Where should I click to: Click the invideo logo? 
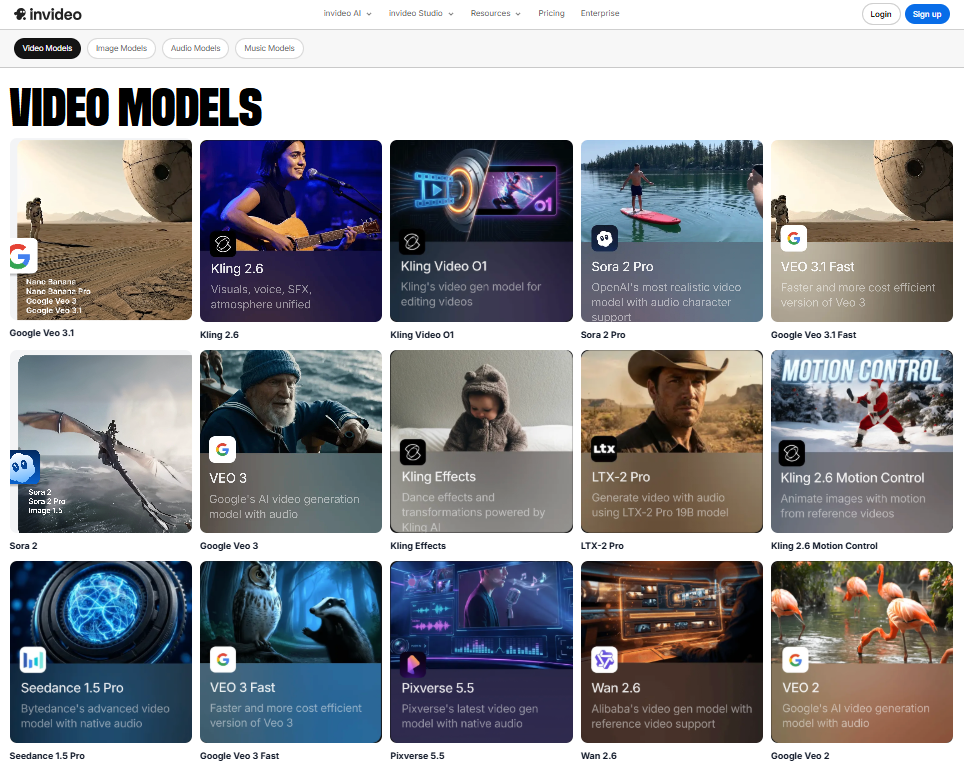pyautogui.click(x=47, y=14)
